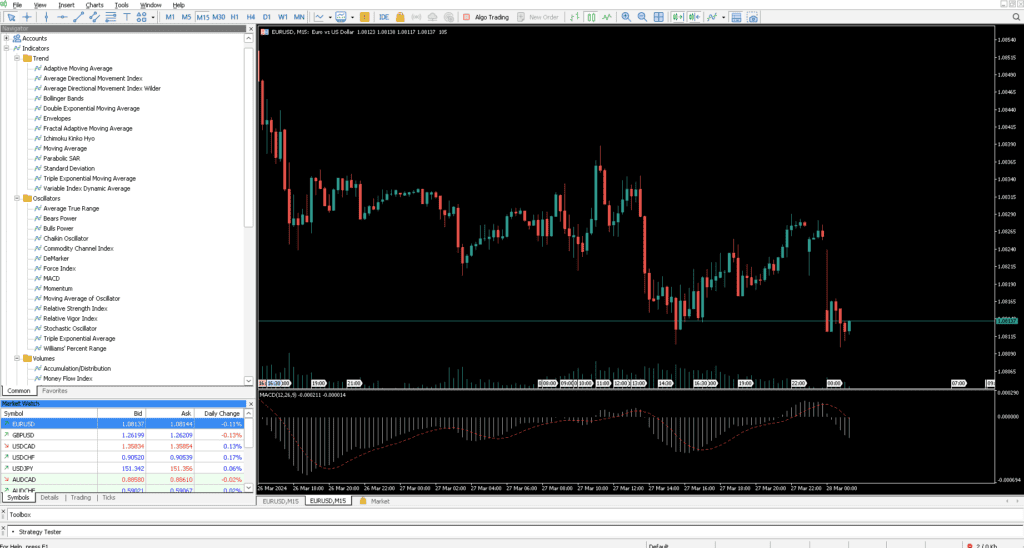This screenshot has width=1024, height=548.
Task: Pick the trendline drawing tool
Action: tap(78, 17)
